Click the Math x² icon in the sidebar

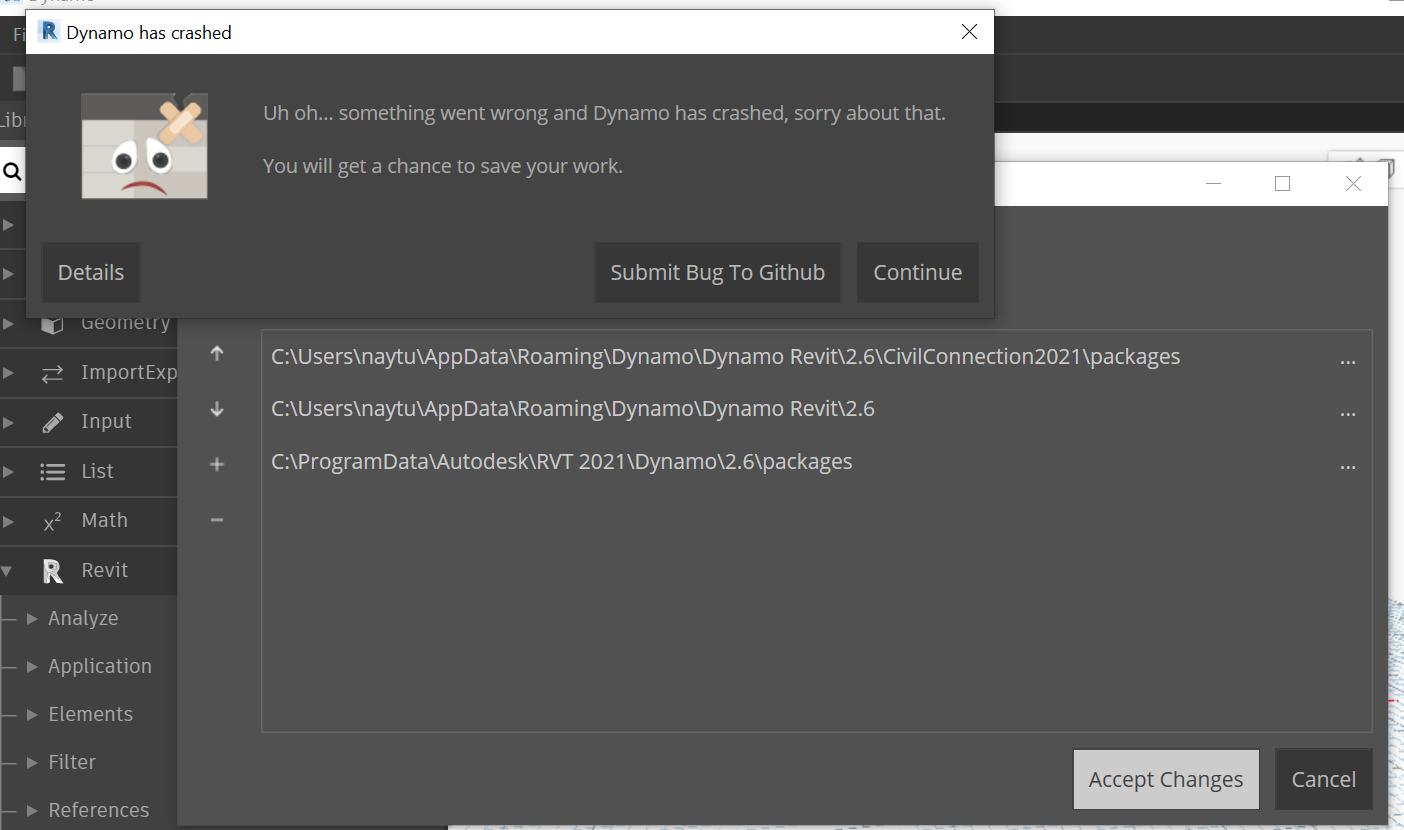pyautogui.click(x=54, y=520)
